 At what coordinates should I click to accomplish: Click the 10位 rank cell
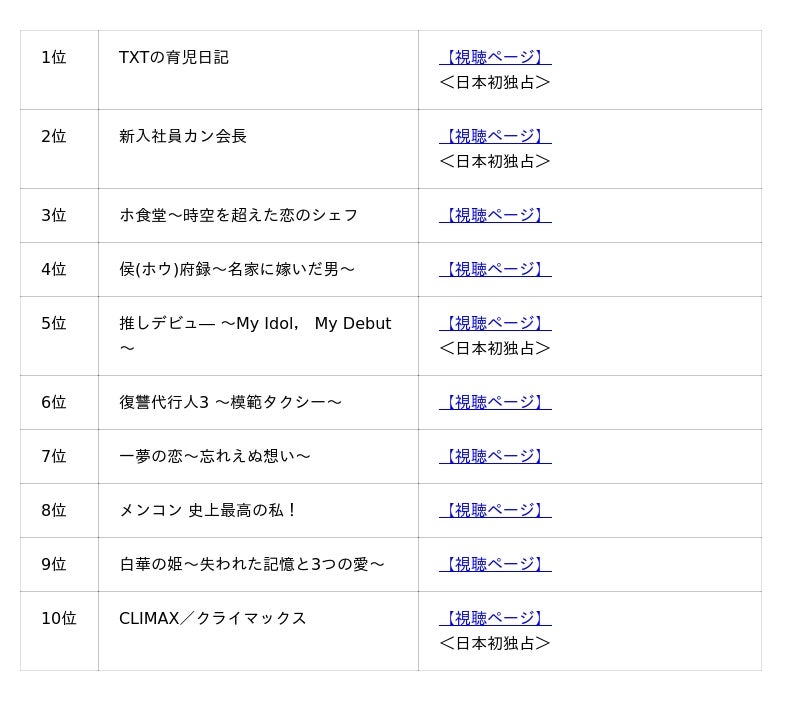coord(59,631)
